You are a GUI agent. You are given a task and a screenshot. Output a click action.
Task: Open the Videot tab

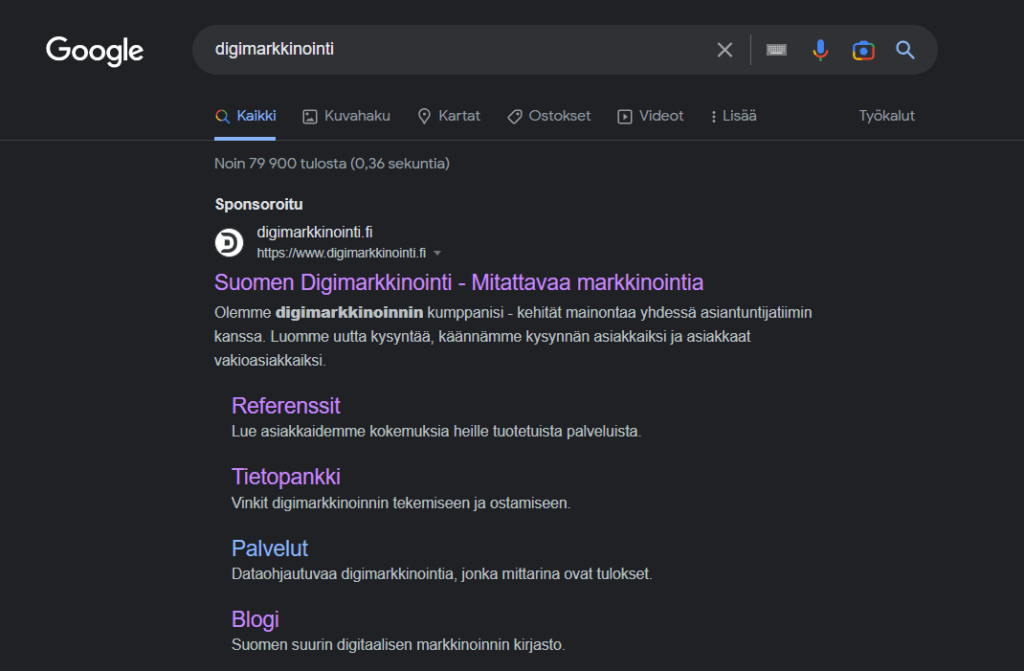(650, 116)
